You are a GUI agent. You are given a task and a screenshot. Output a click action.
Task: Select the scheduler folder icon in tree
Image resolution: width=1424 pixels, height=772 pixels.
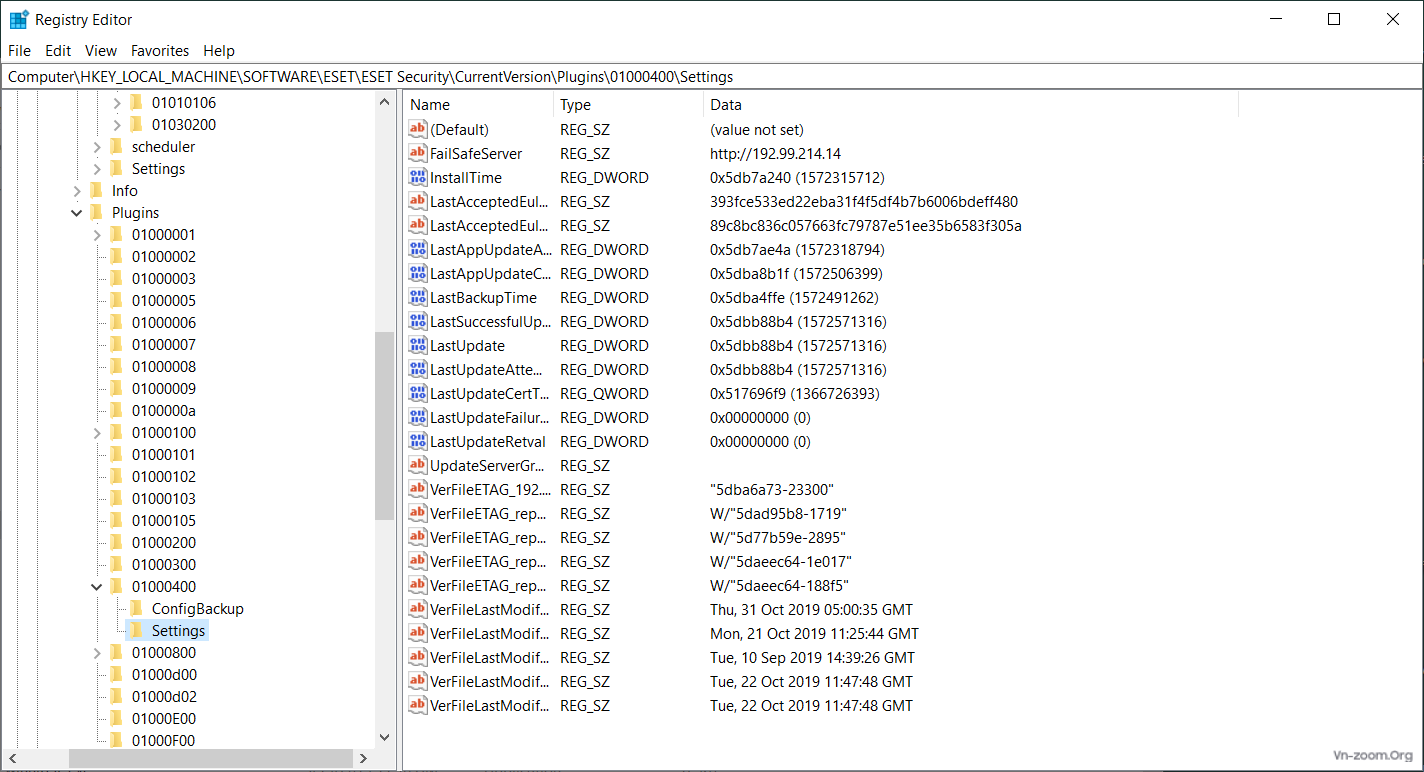coord(117,147)
